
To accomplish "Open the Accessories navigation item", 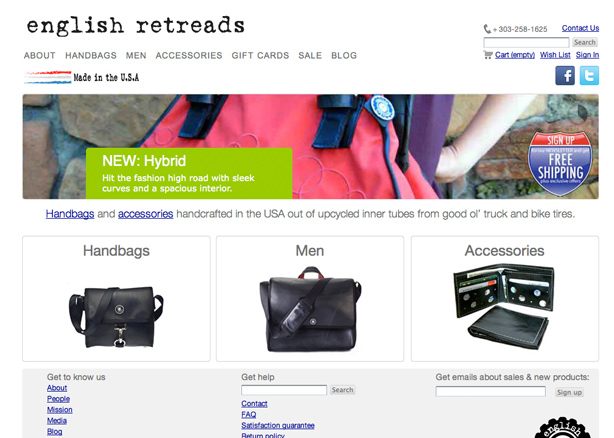I will click(x=189, y=56).
